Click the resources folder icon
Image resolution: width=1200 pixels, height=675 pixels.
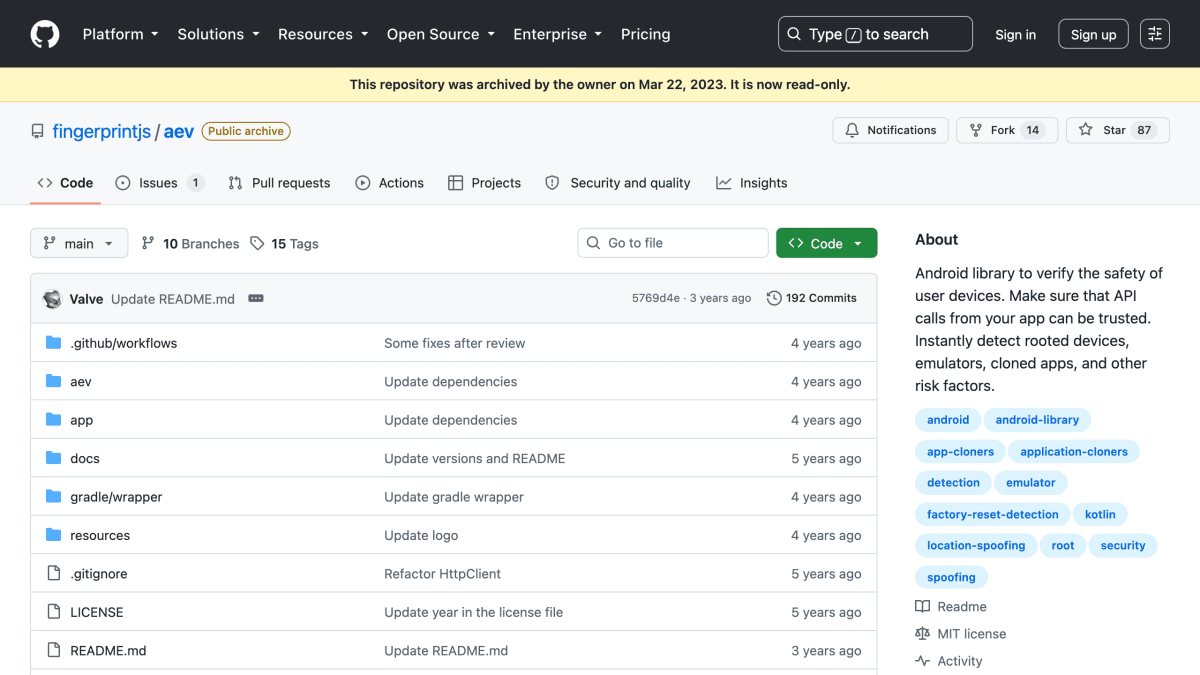(54, 535)
